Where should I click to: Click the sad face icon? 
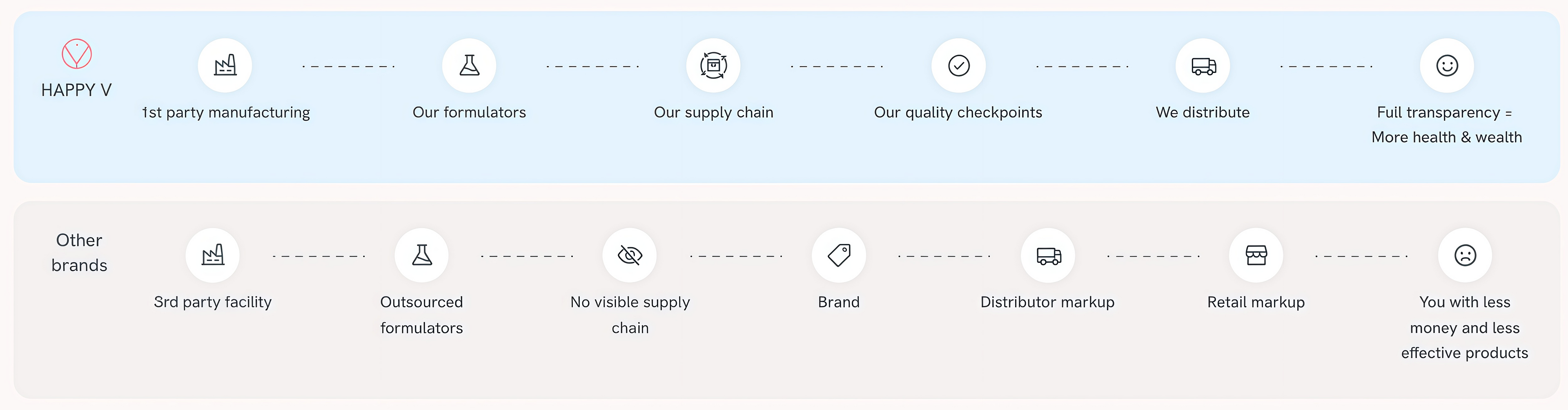tap(1465, 255)
